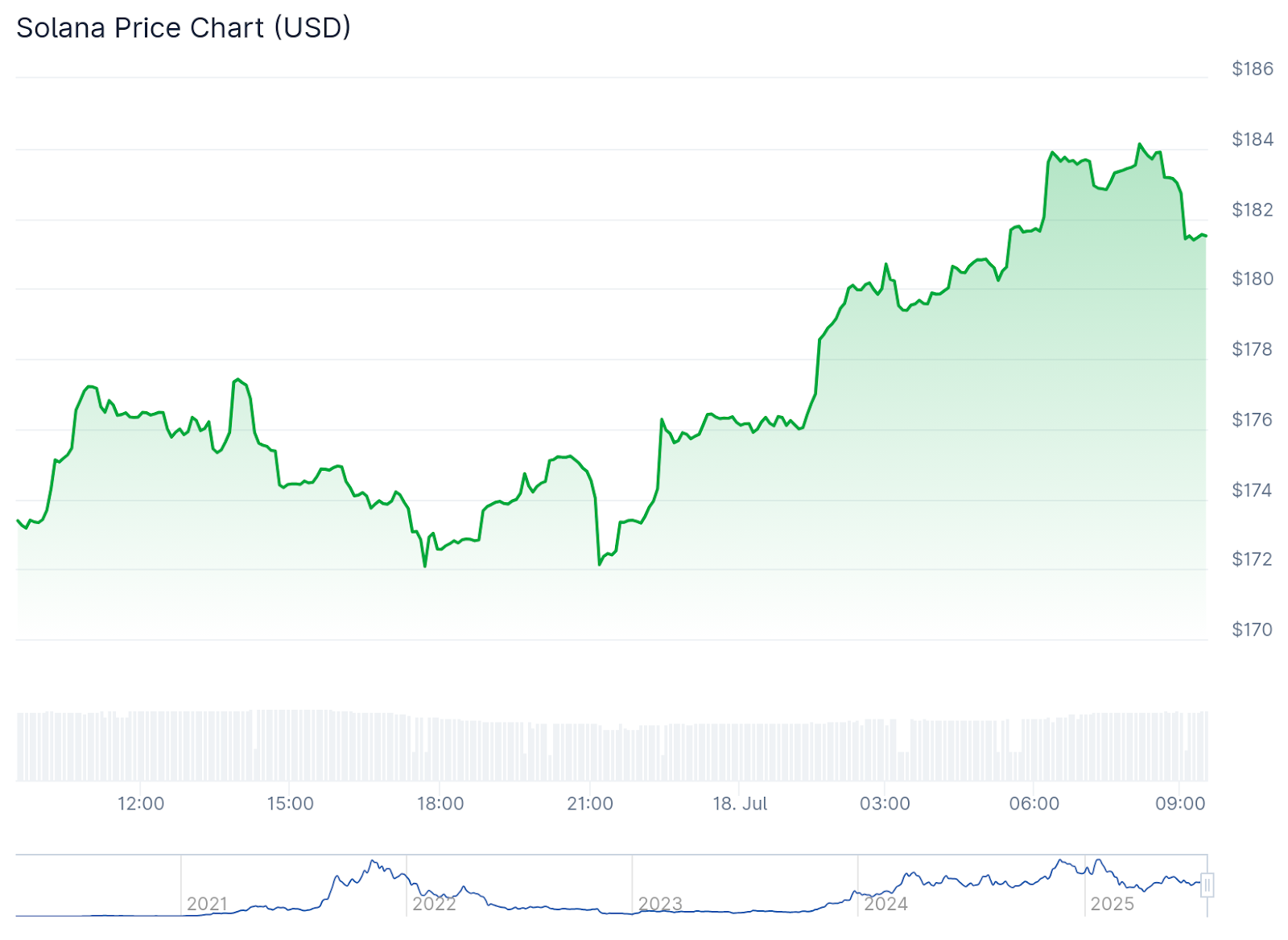Click the $186 price axis label
This screenshot has height=940, width=1288.
(1253, 68)
